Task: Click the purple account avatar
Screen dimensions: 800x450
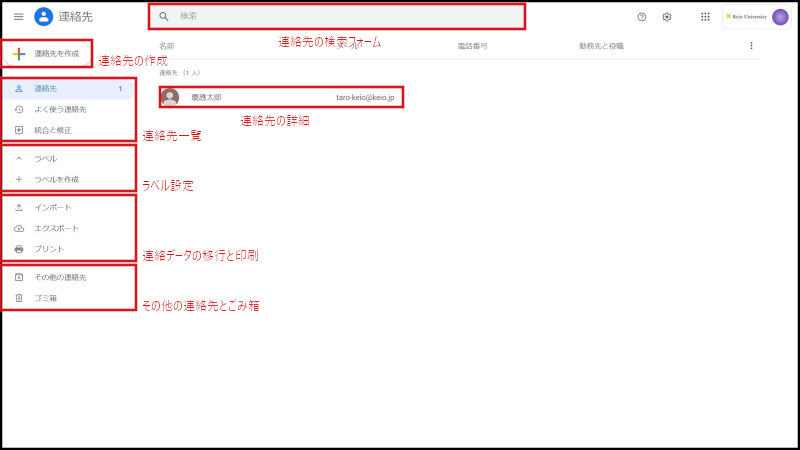Action: point(780,17)
